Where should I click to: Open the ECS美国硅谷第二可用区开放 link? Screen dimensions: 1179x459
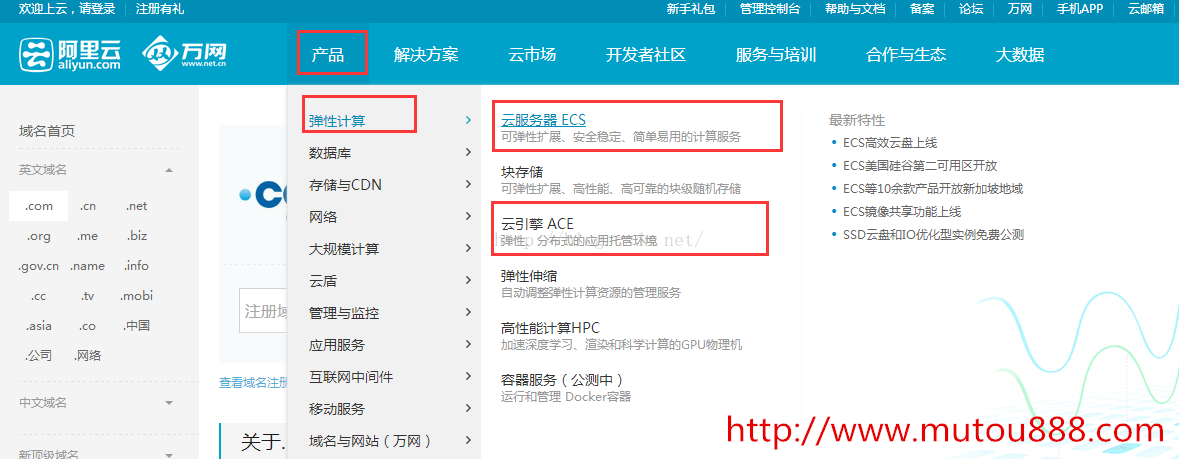[920, 166]
